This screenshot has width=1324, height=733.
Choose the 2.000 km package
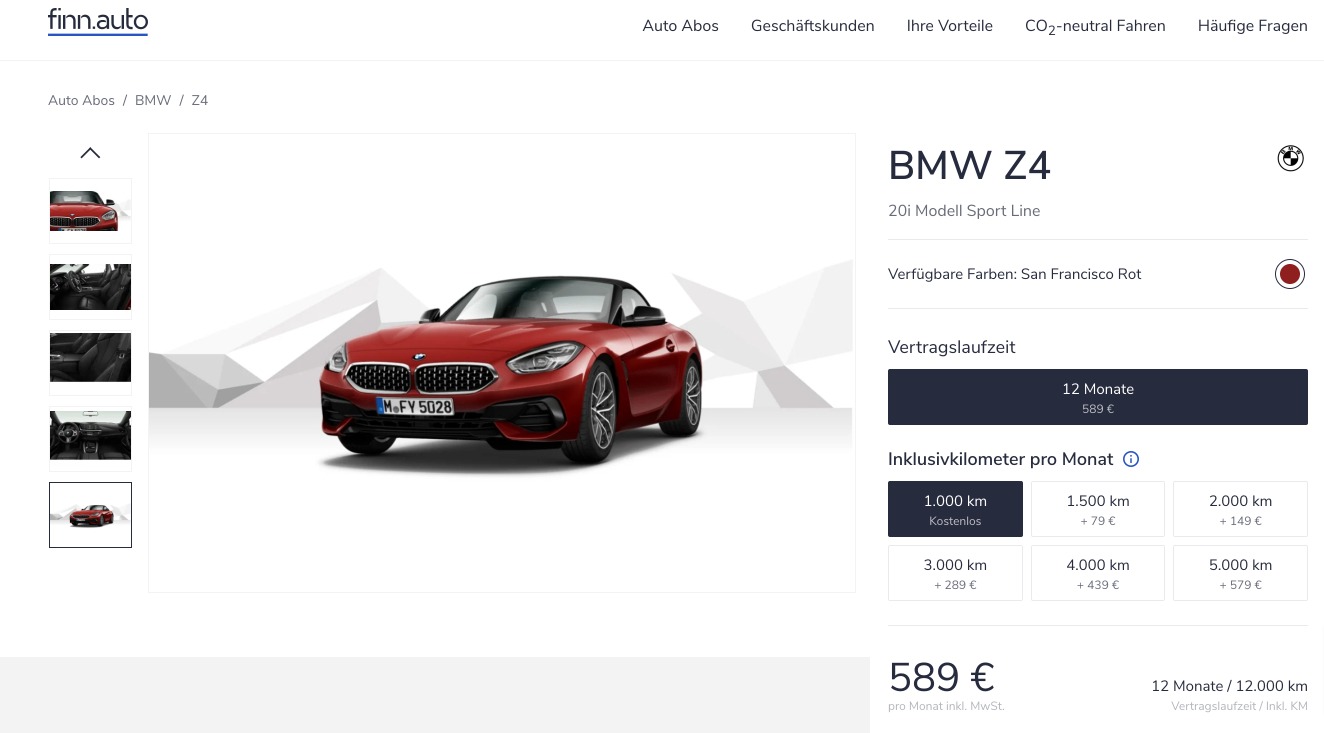point(1240,509)
